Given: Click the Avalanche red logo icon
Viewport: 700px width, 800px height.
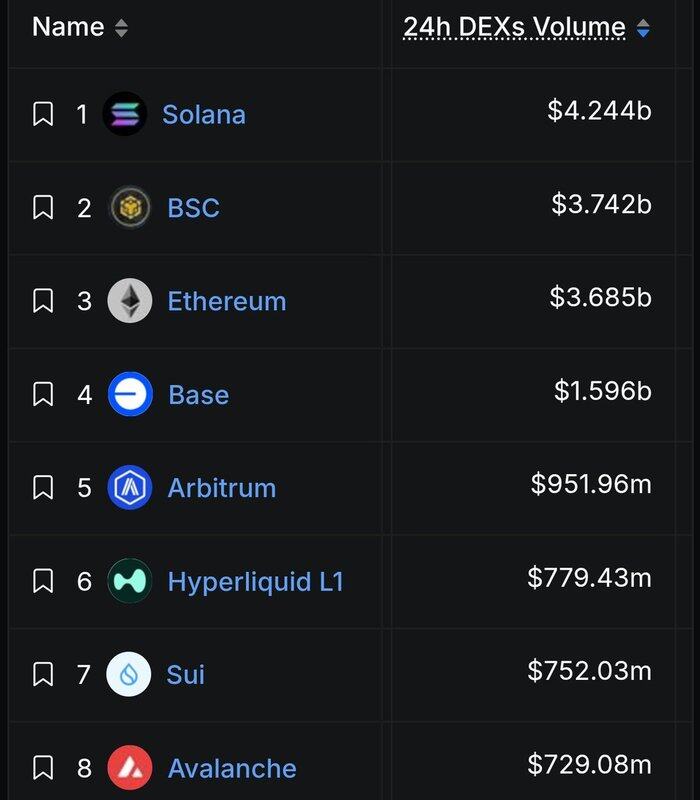Looking at the screenshot, I should pos(130,768).
